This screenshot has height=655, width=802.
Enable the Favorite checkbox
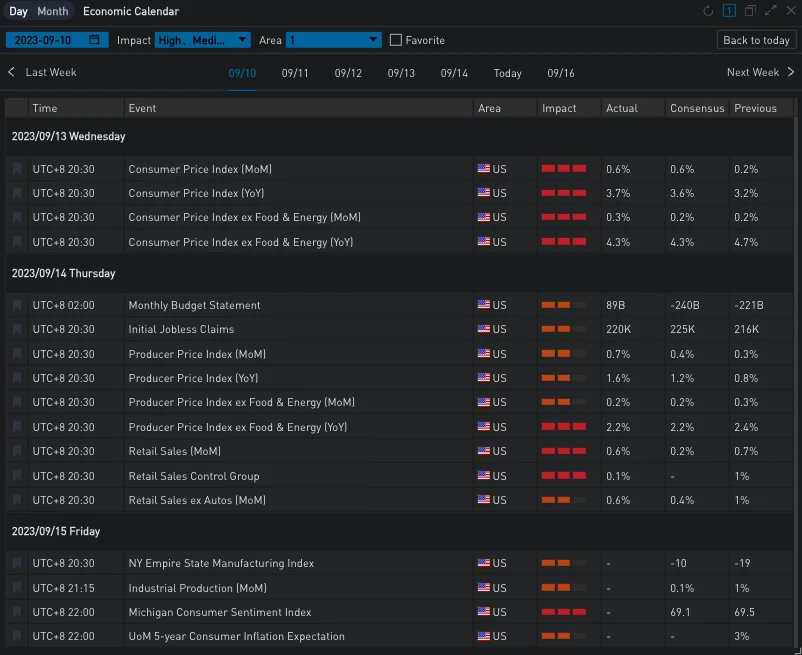[x=395, y=40]
